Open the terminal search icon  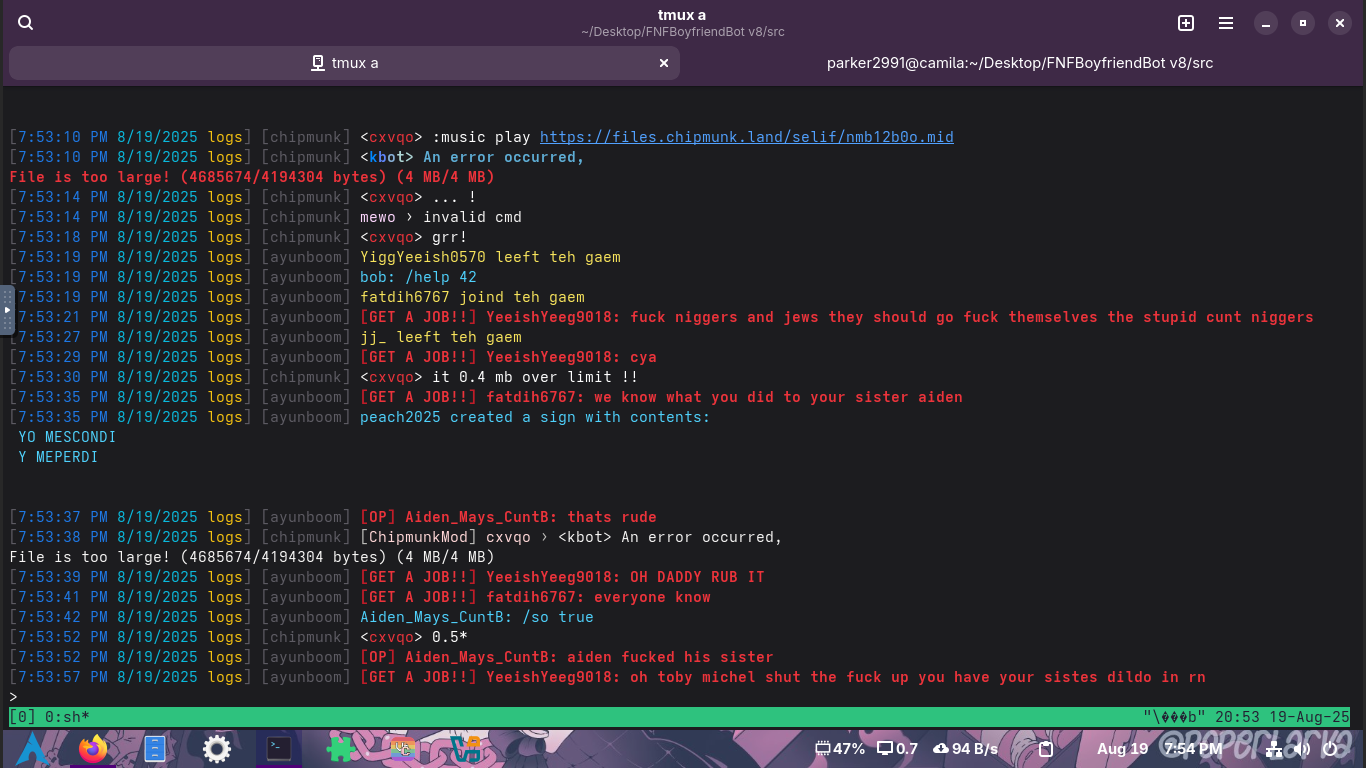point(26,23)
